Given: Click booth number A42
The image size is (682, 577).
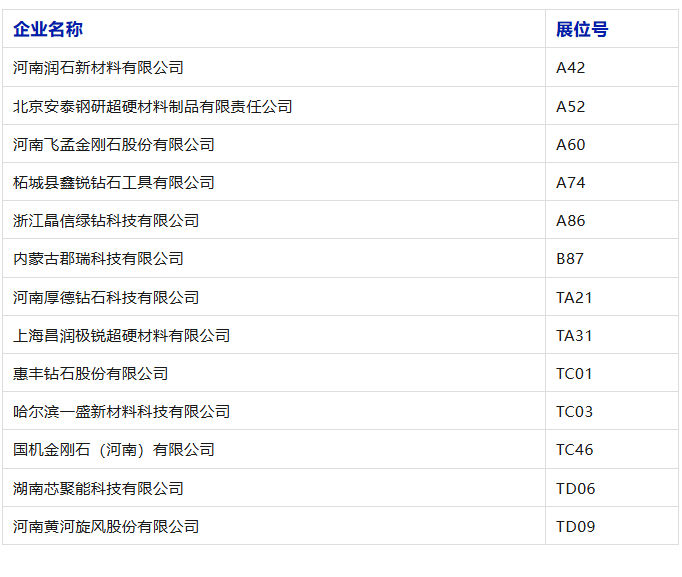Looking at the screenshot, I should [x=571, y=68].
